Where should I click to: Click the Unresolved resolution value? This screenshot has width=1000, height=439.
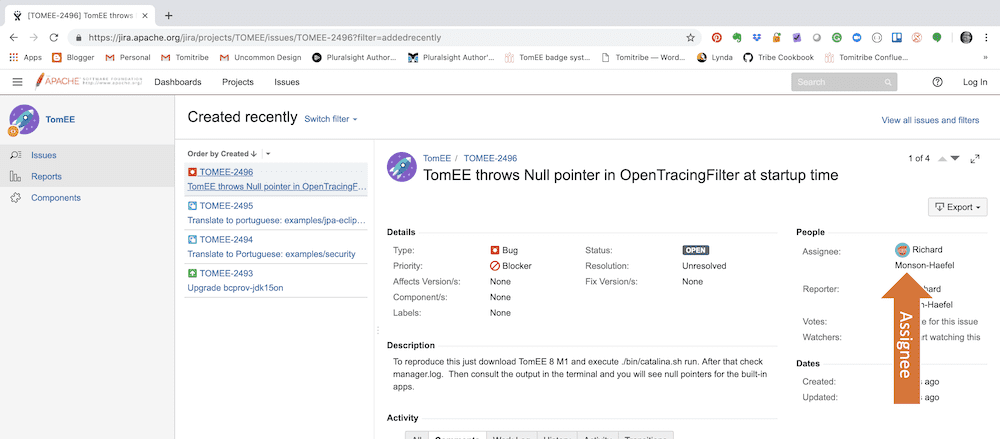(704, 265)
